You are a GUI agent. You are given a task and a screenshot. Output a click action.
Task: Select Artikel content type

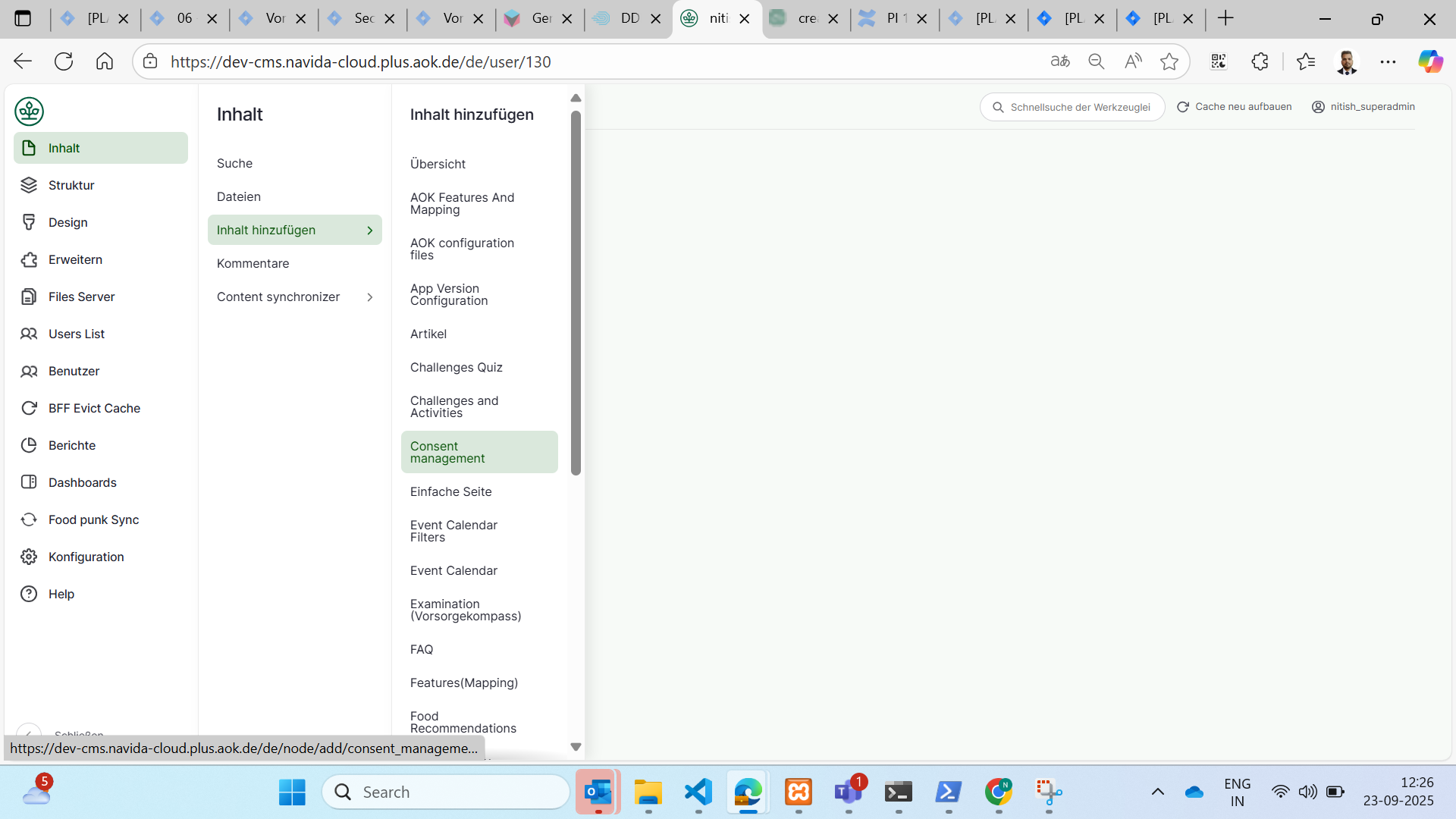pyautogui.click(x=428, y=334)
